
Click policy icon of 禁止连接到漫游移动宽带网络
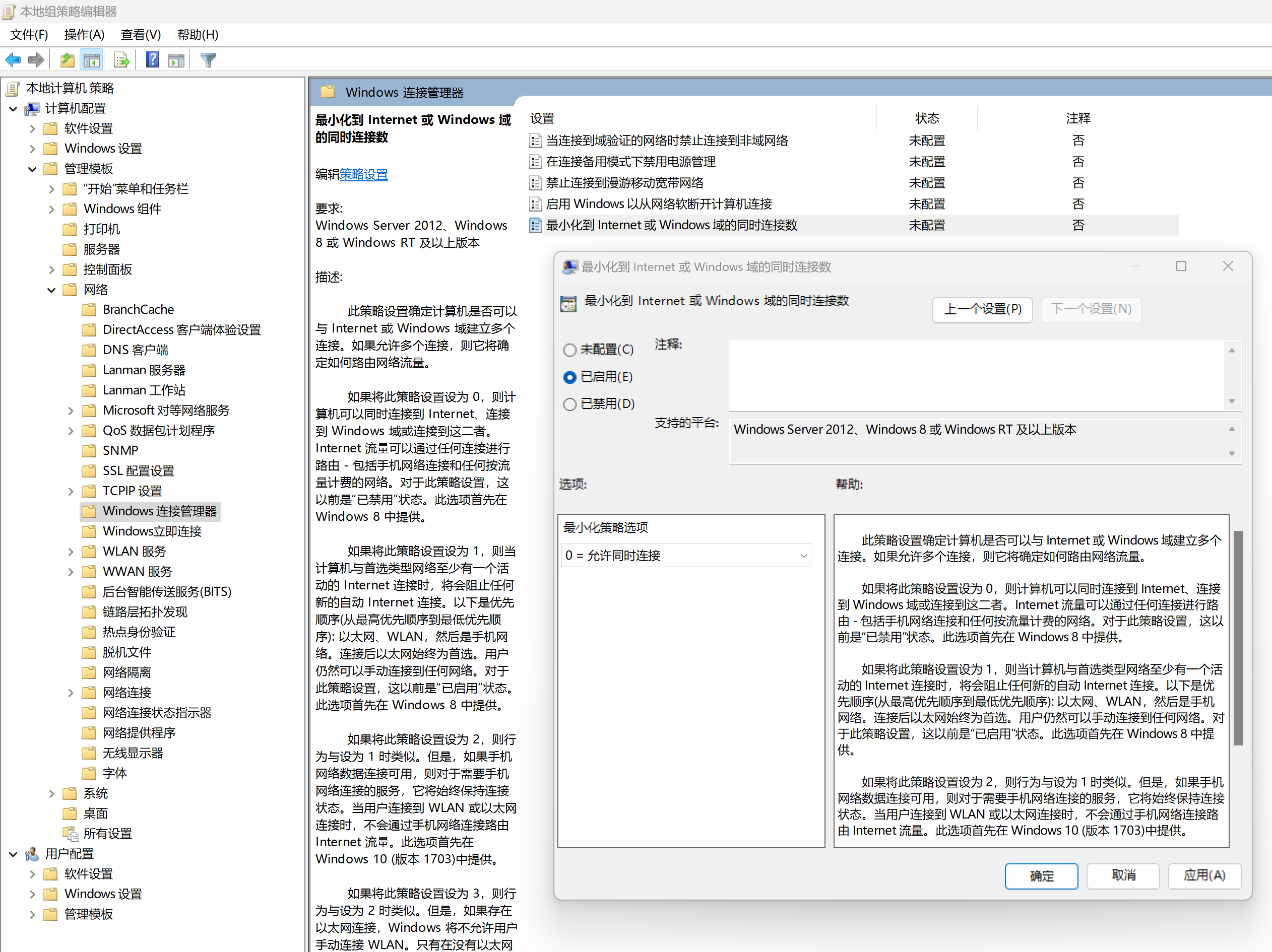pos(535,183)
